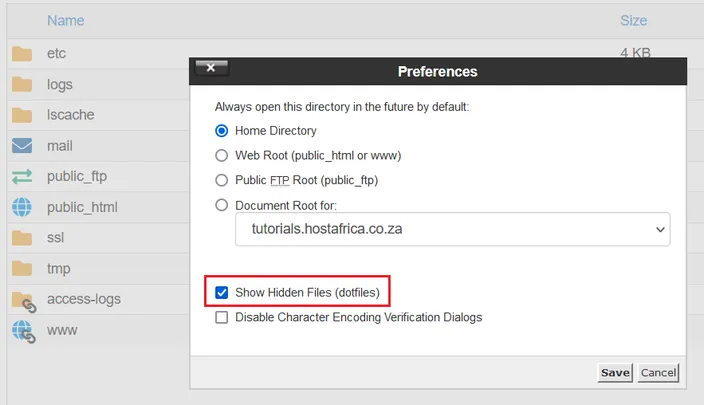Close the Preferences dialog with X
Screen dimensions: 704x405
(x=211, y=68)
